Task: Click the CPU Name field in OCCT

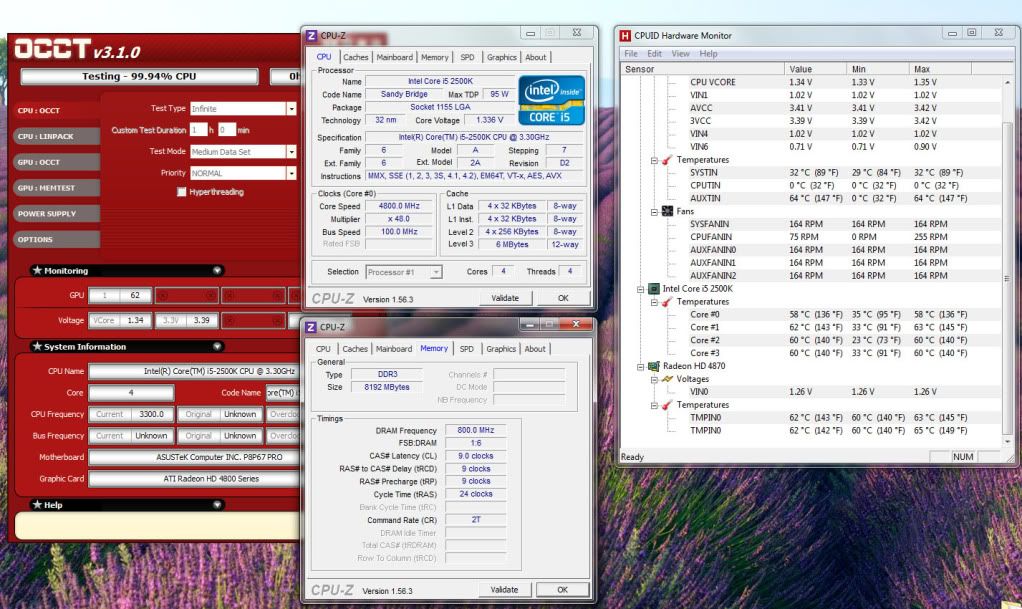Action: tap(194, 371)
